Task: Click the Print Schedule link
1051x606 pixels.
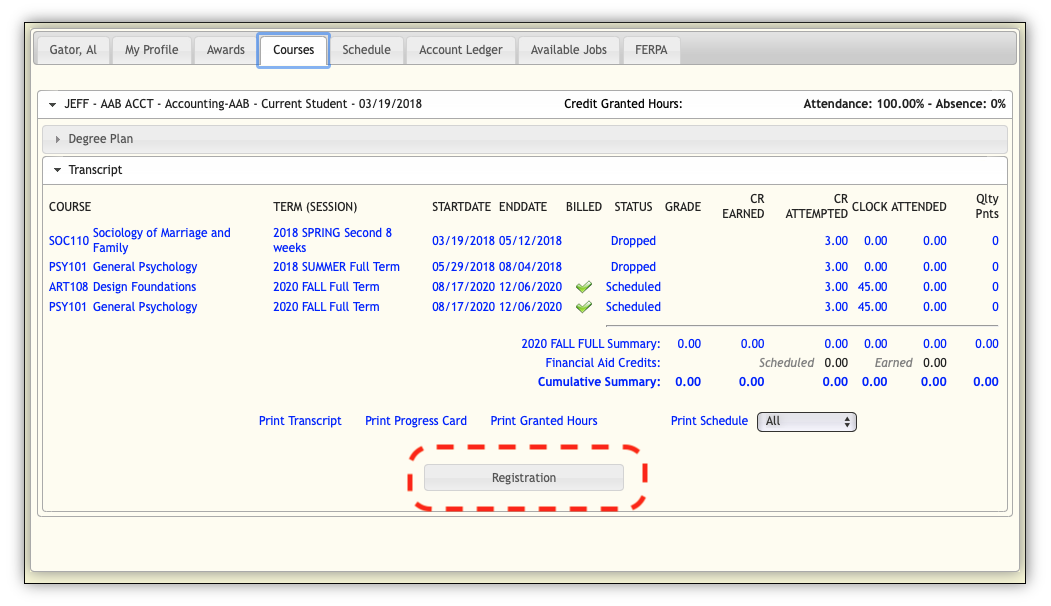Action: (x=709, y=421)
